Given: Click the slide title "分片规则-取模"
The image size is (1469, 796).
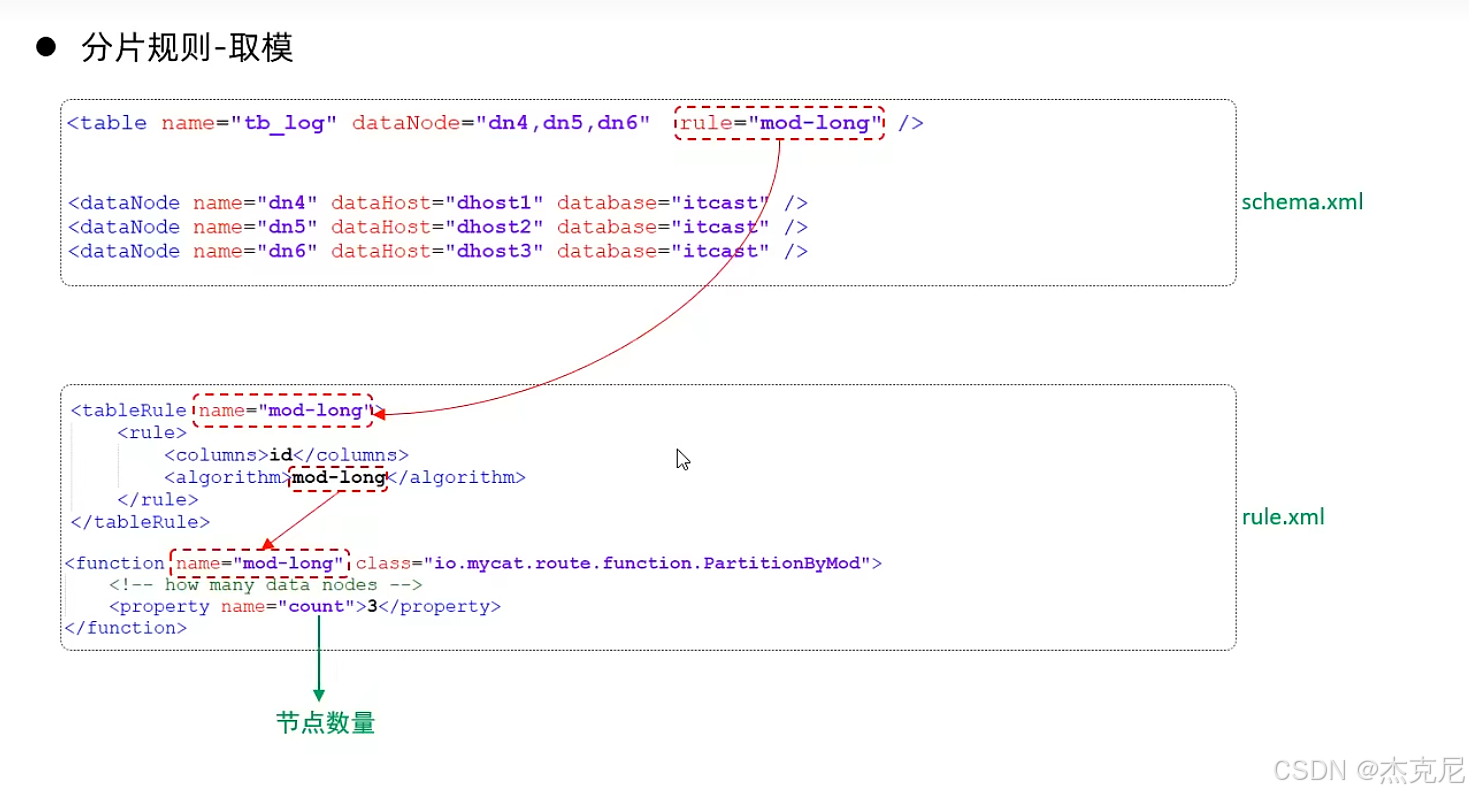Looking at the screenshot, I should tap(187, 47).
